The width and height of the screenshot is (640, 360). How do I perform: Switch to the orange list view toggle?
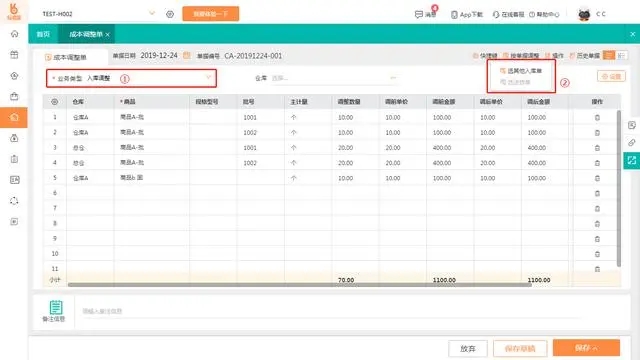609,55
